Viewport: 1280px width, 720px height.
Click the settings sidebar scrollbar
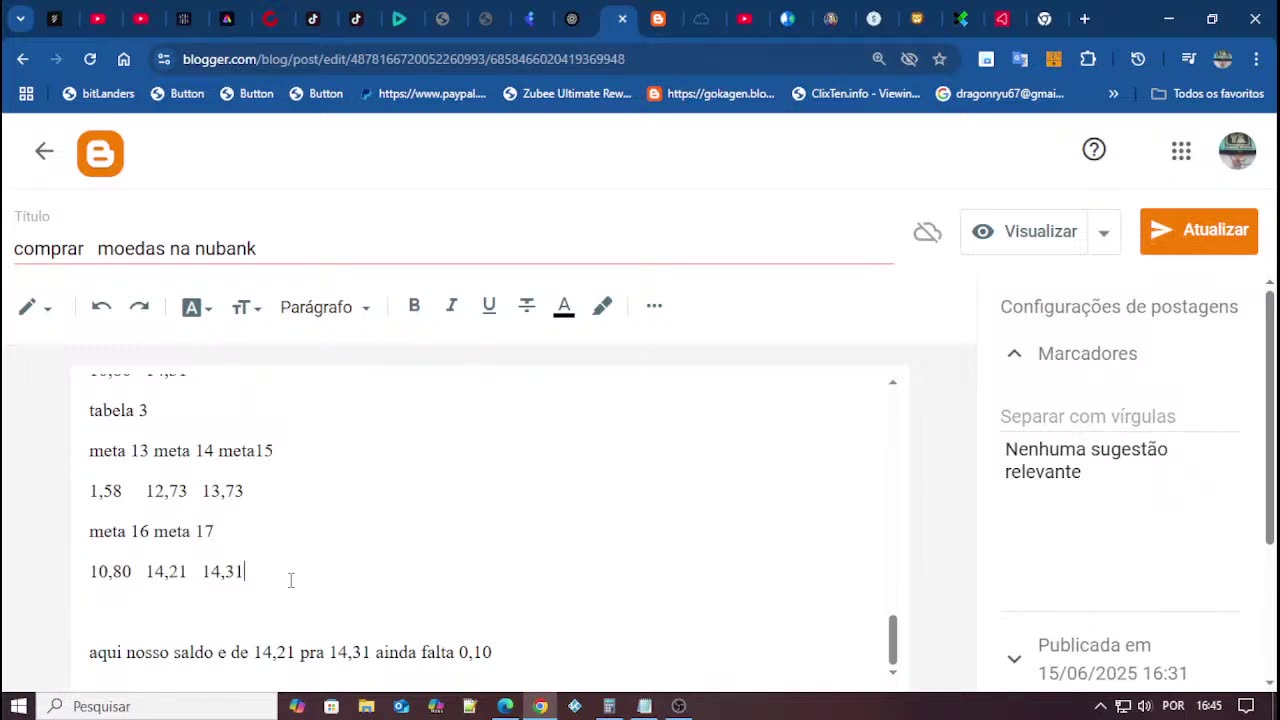click(x=1270, y=418)
